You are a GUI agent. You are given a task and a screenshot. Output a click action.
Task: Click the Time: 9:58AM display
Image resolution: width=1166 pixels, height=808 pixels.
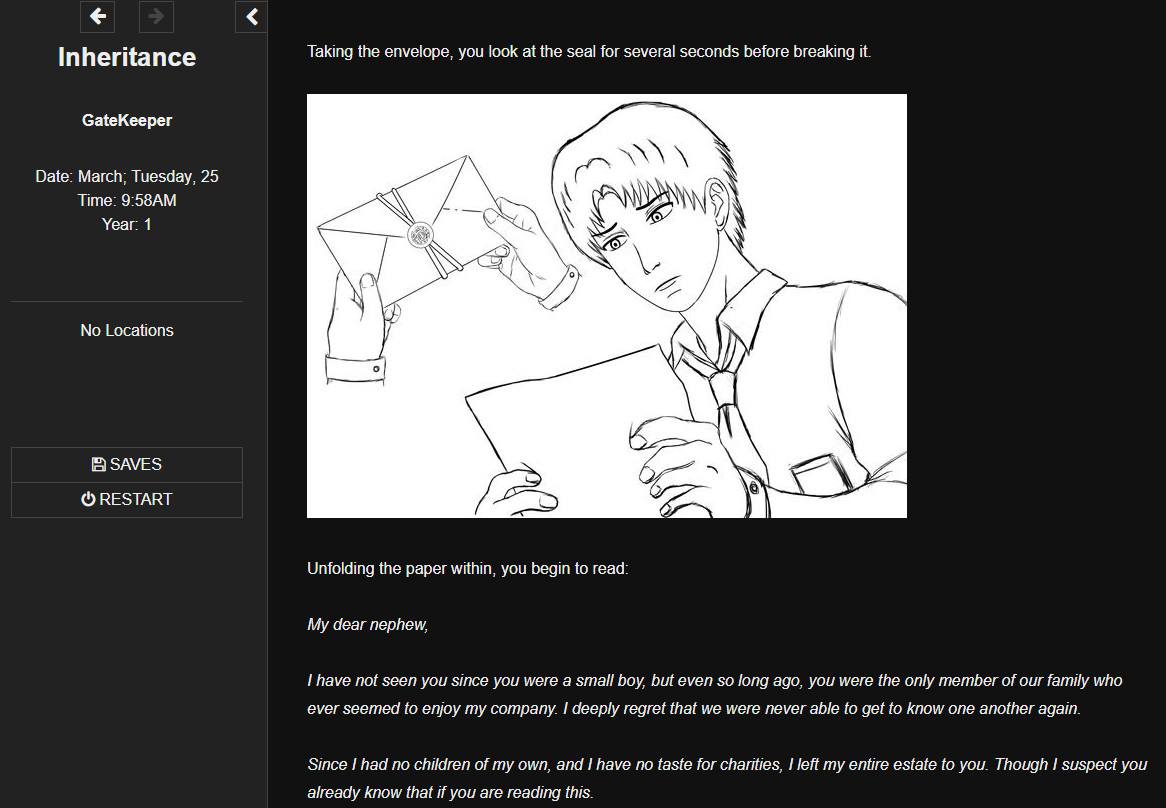point(127,200)
